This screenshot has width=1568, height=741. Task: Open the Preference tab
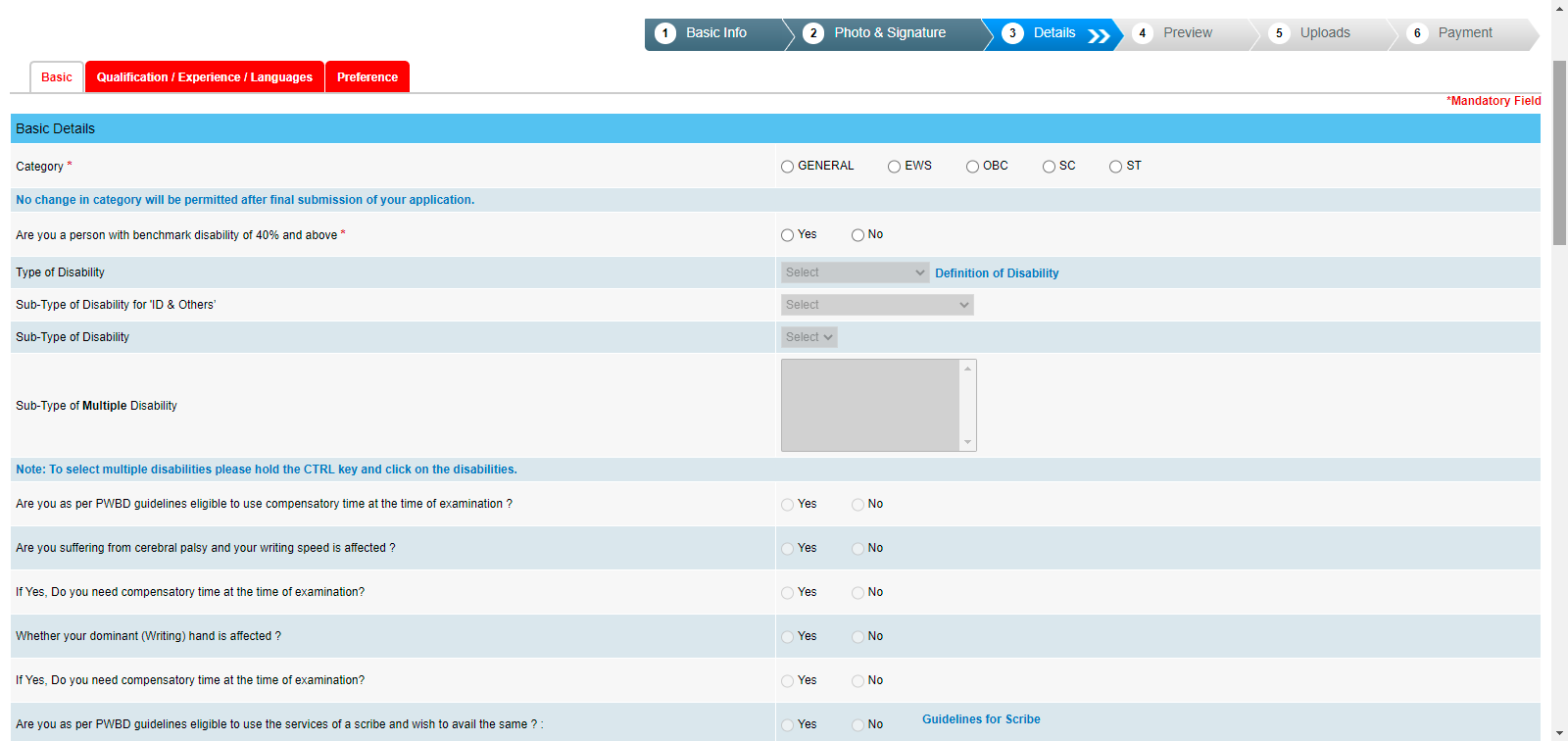tap(367, 77)
